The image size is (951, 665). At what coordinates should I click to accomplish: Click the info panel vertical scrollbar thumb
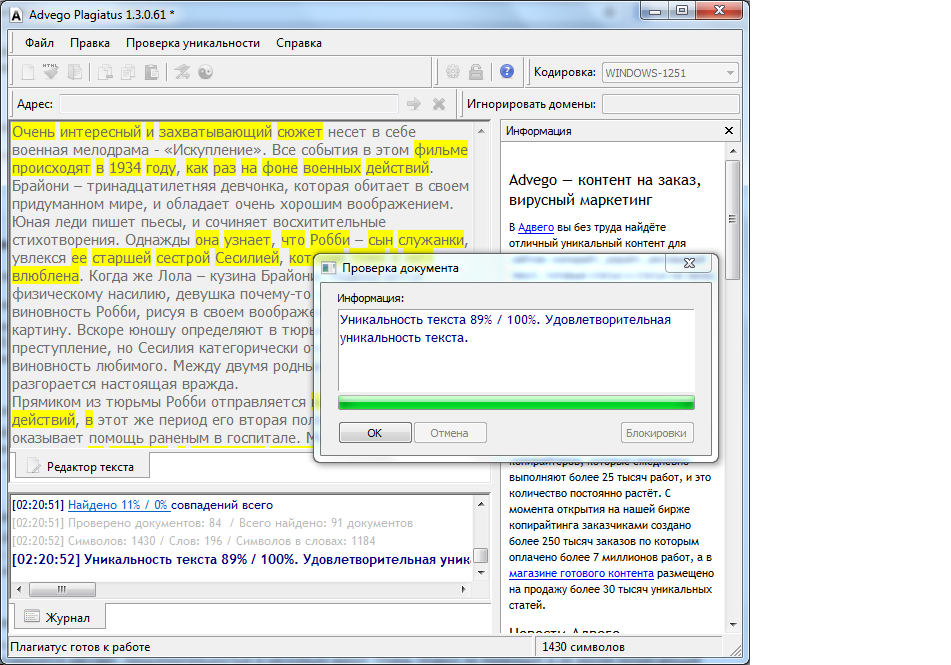733,220
